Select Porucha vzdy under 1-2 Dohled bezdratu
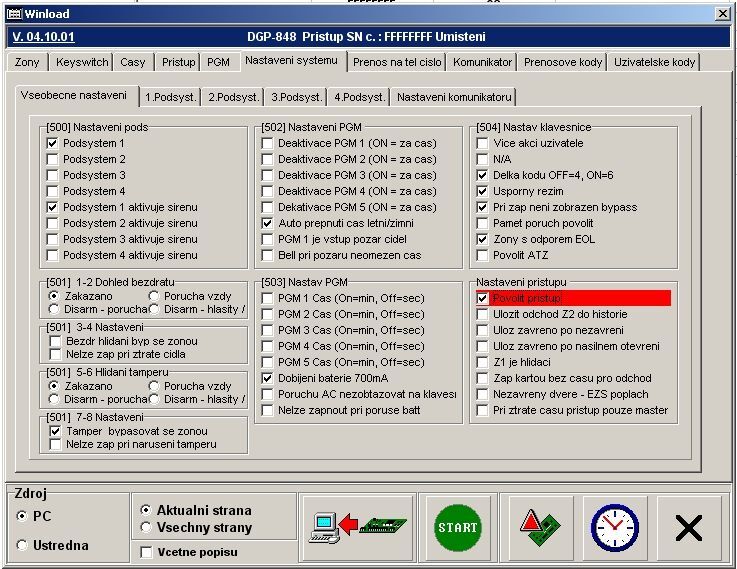The image size is (737, 569). 153,297
